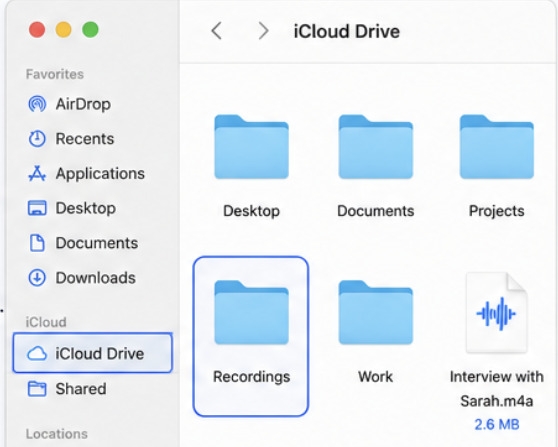
Task: Click the Favorites section header
Action: click(55, 74)
